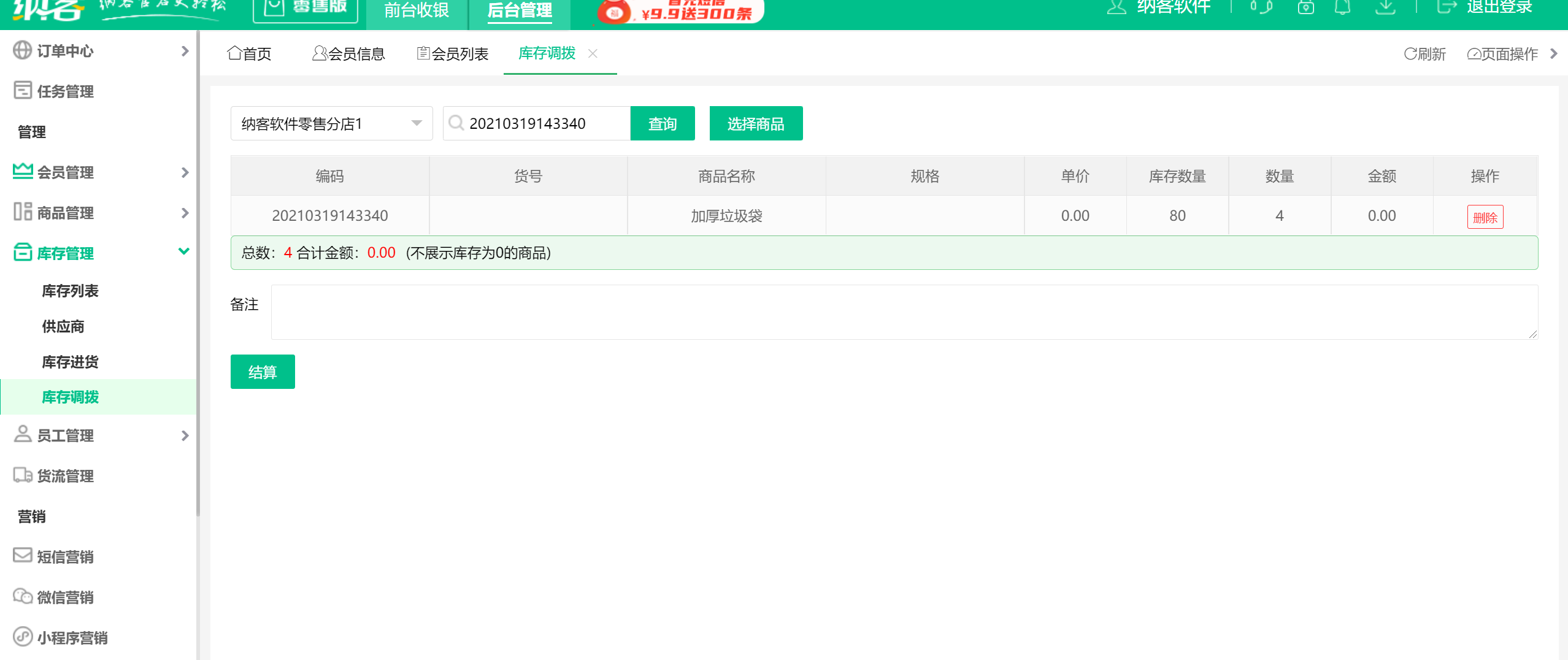This screenshot has width=1568, height=660.
Task: Delete 加厚垃圾袋 via 删除 link
Action: [x=1485, y=217]
